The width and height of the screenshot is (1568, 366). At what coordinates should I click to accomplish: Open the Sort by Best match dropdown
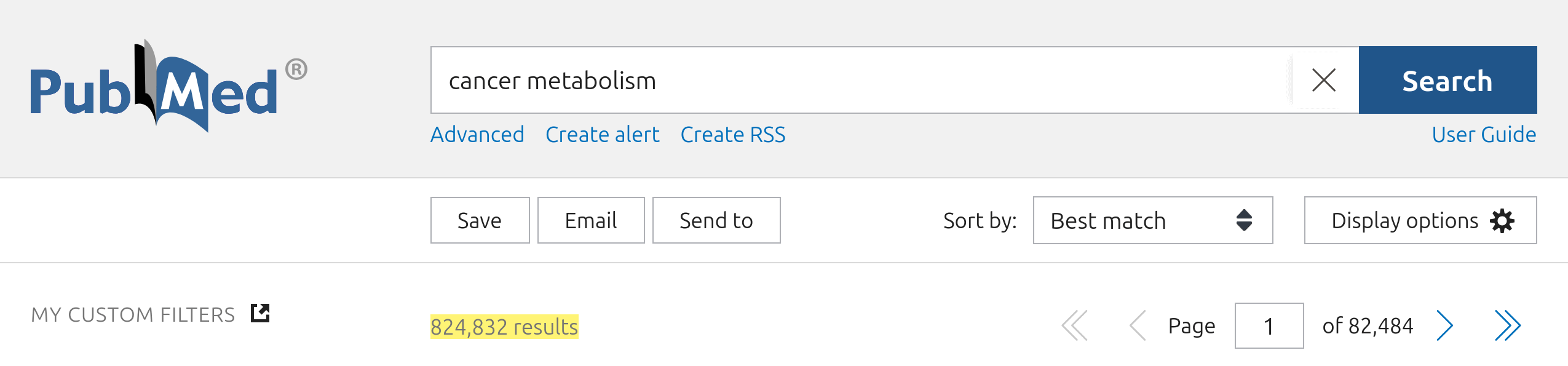1153,220
